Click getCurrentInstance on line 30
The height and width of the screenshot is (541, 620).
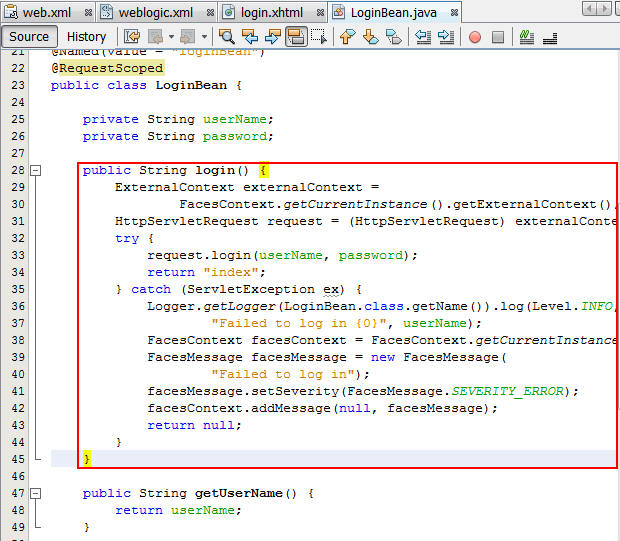tap(355, 204)
